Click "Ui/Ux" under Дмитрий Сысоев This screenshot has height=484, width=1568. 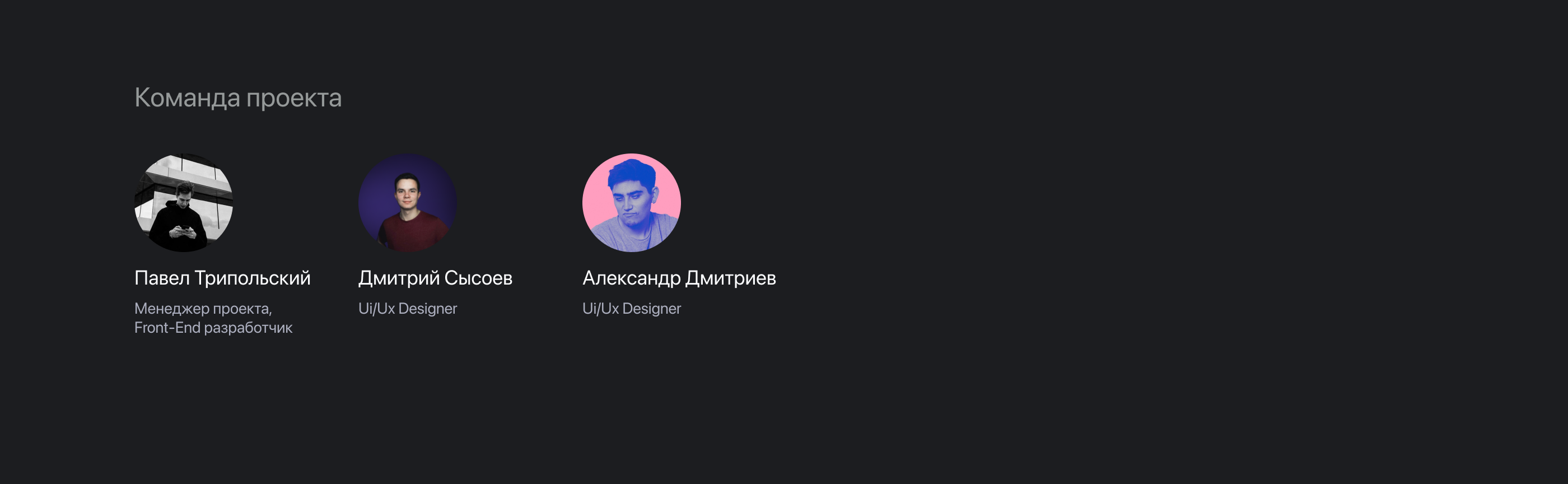(x=377, y=309)
